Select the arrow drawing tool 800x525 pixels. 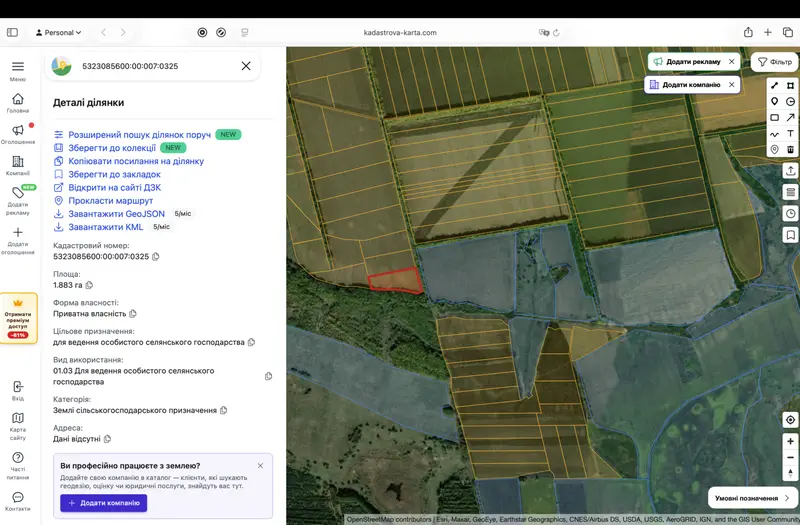790,117
